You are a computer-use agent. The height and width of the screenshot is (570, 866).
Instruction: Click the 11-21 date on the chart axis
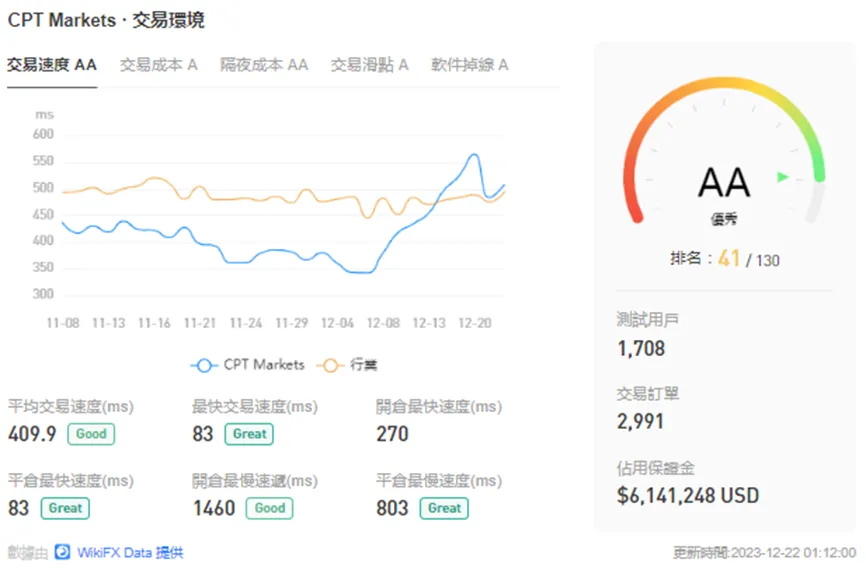[x=200, y=323]
